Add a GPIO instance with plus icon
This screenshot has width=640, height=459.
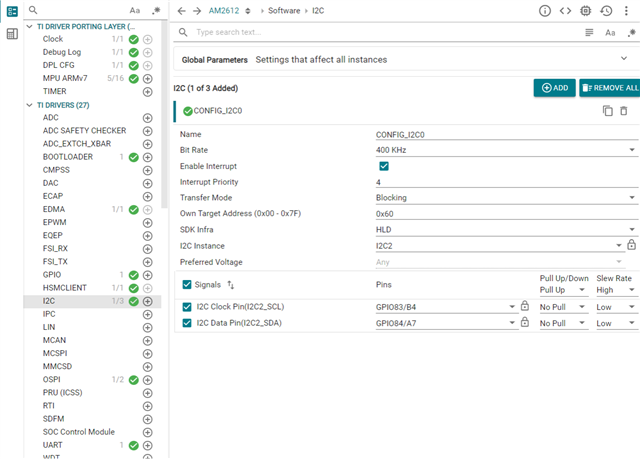click(x=148, y=275)
